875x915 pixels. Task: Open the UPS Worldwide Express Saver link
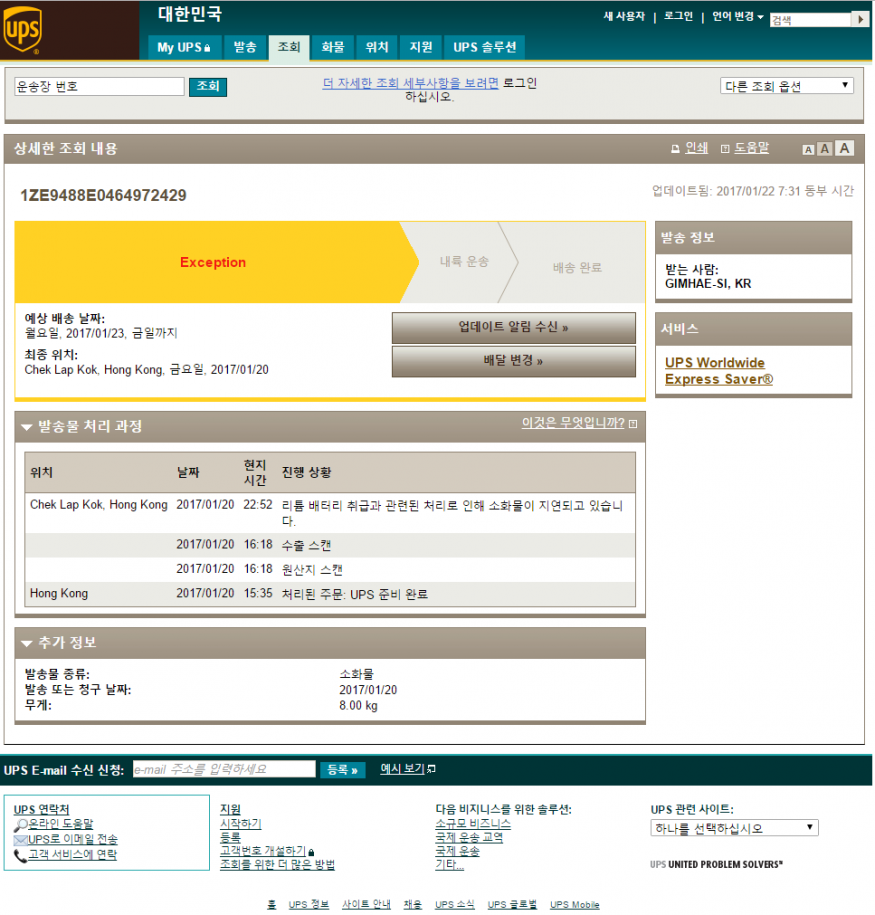719,371
